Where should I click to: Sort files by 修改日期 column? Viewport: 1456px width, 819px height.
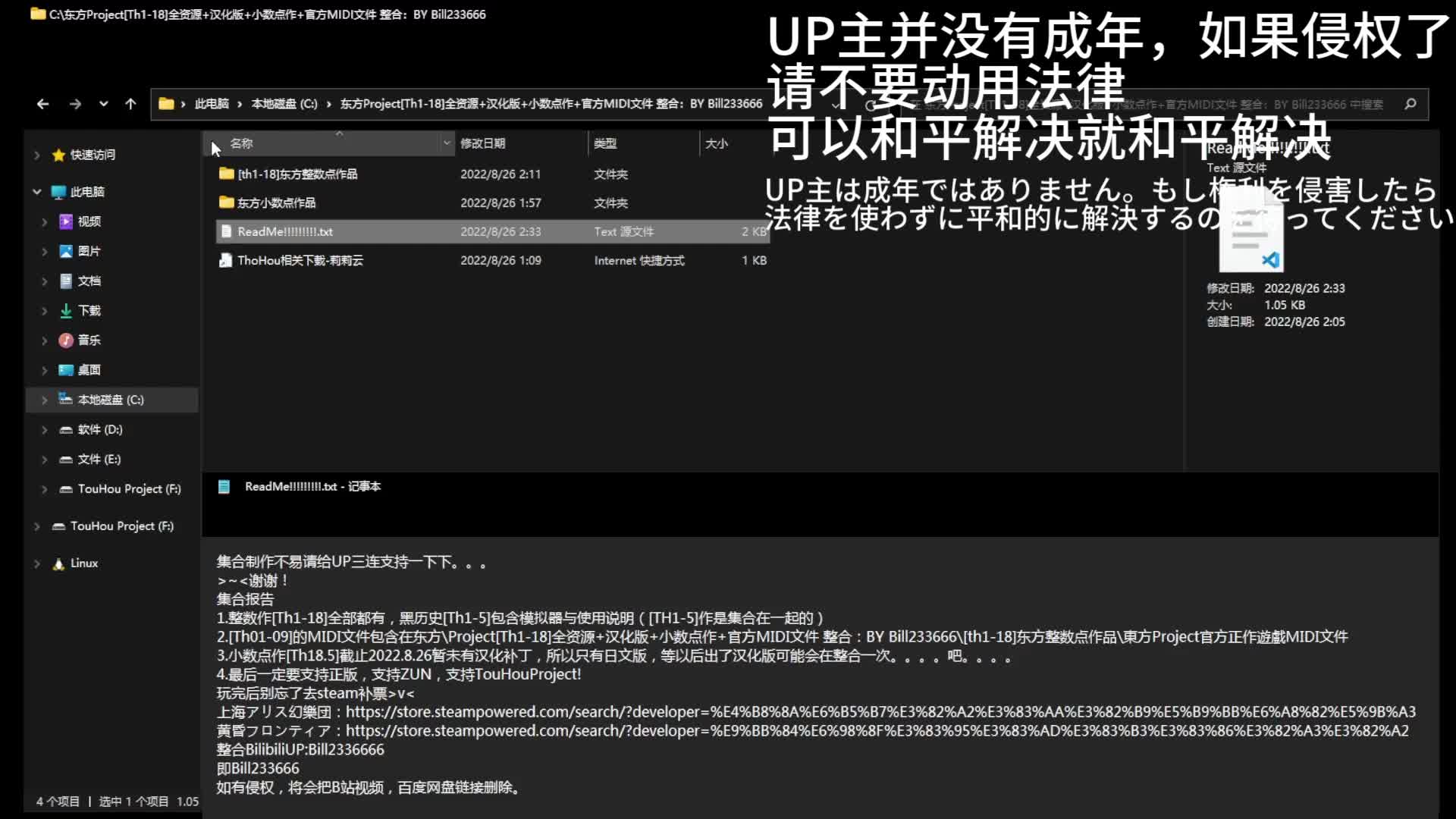pyautogui.click(x=482, y=143)
